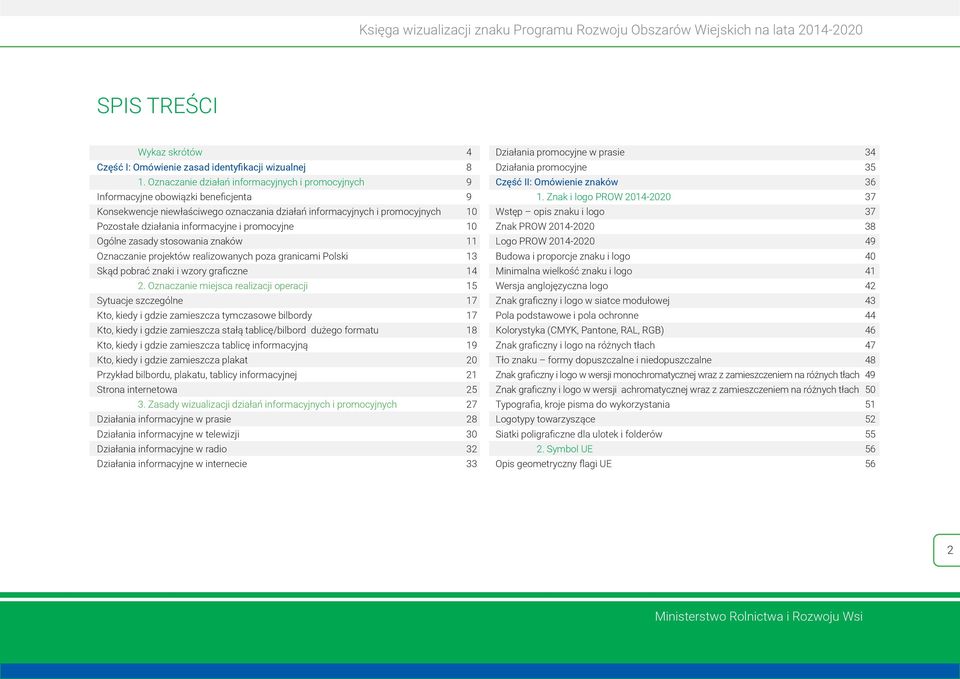
Task: Click 'Znak graficzny i logo w siatce modułowej'
Action: pyautogui.click(x=582, y=301)
